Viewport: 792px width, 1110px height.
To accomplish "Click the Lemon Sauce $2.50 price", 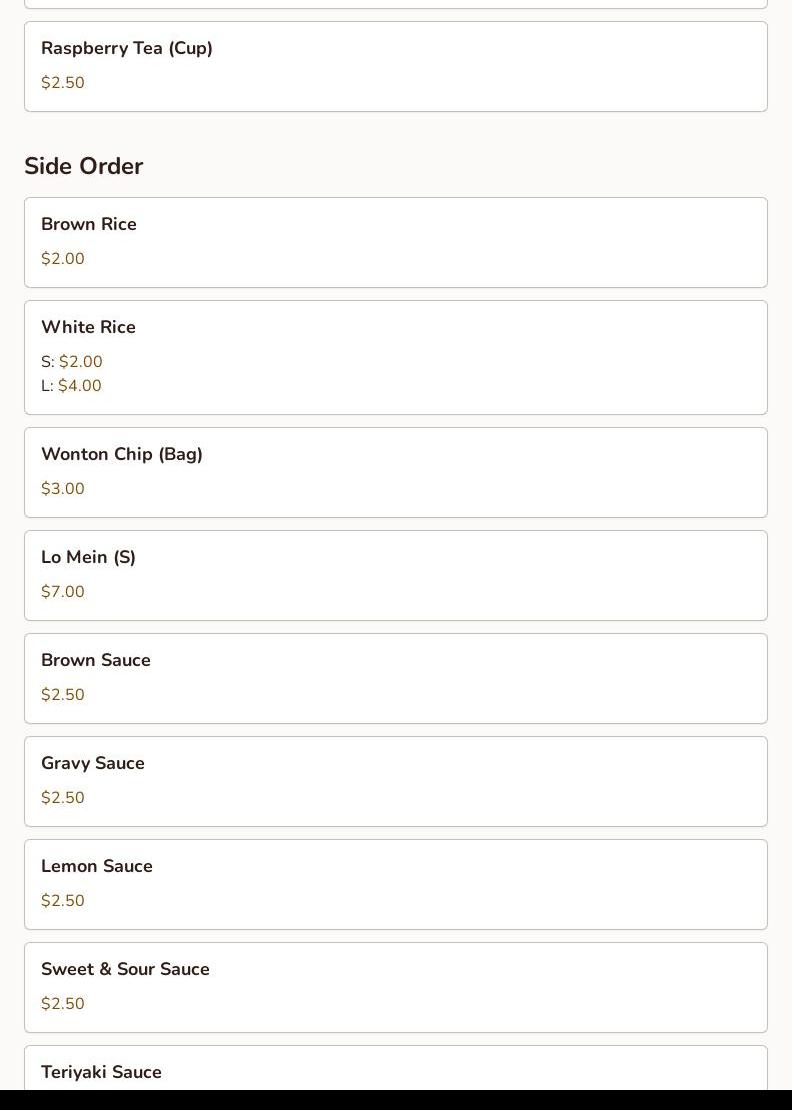I will click(63, 900).
